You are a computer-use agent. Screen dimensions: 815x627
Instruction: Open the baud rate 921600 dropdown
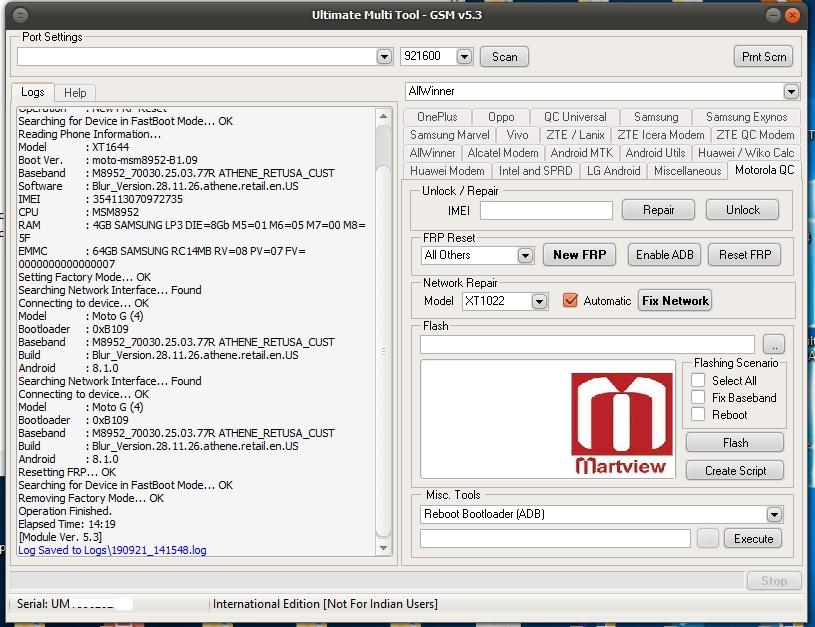pos(464,57)
